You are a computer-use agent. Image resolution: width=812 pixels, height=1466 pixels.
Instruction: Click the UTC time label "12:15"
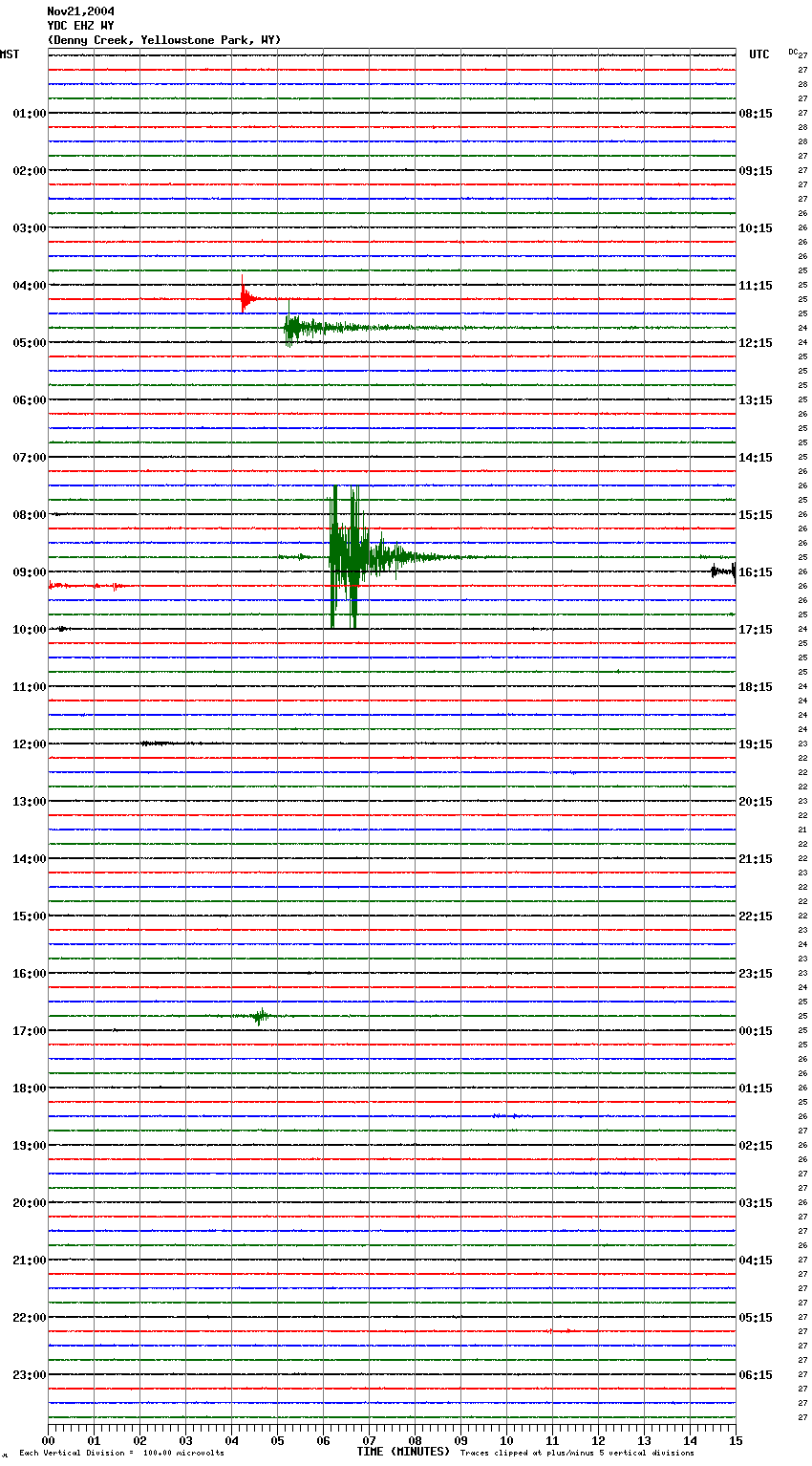[x=756, y=343]
